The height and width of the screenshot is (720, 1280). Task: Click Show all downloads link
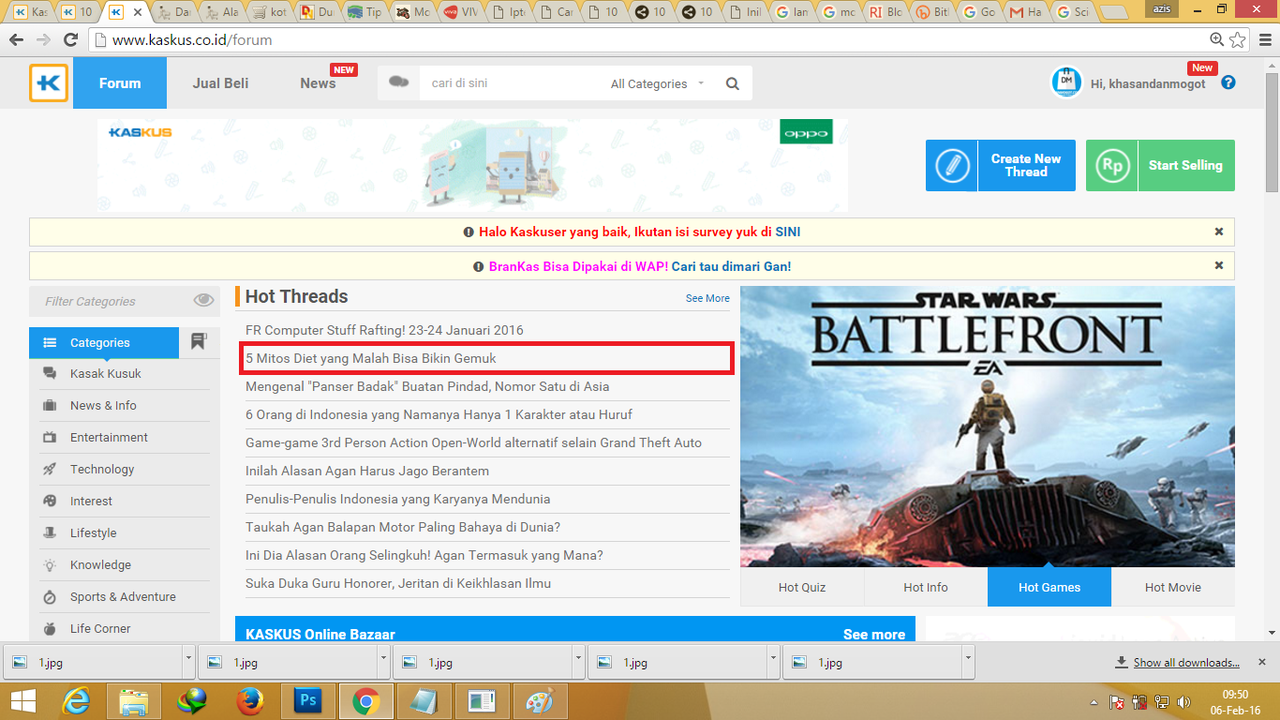click(1187, 662)
